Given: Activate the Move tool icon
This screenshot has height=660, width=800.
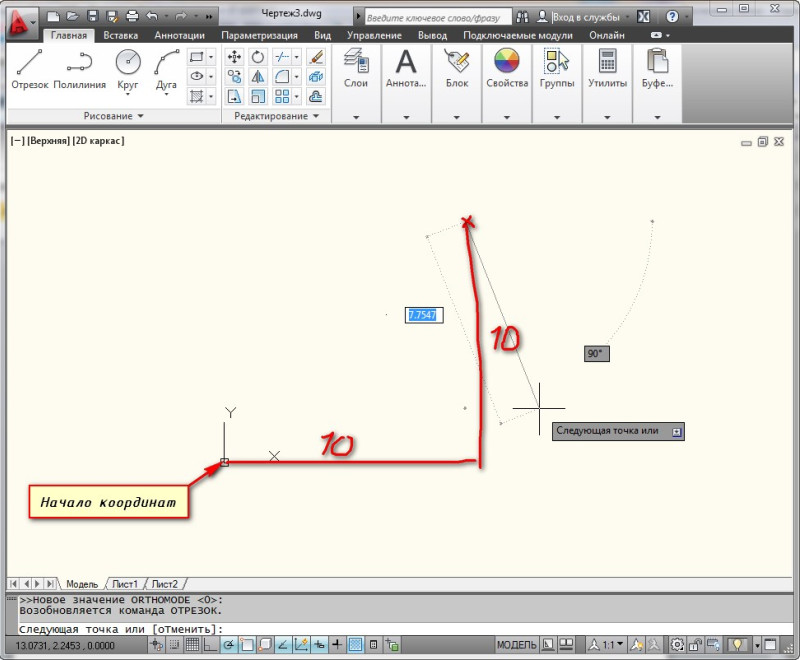Looking at the screenshot, I should click(234, 57).
